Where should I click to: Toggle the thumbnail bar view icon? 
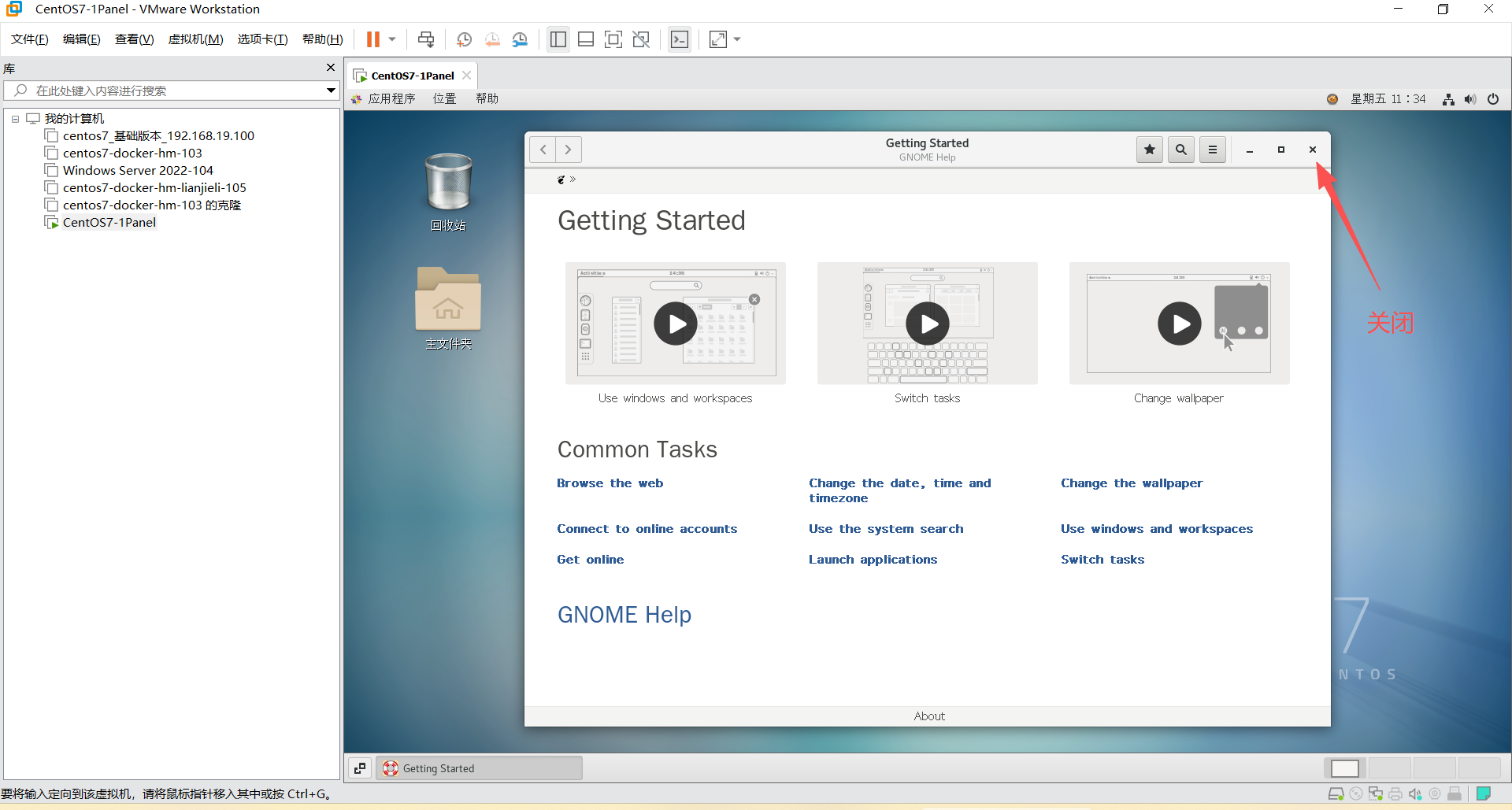(586, 39)
